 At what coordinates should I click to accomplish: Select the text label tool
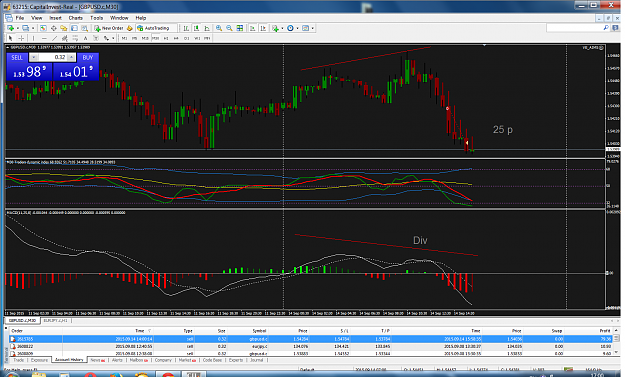(x=85, y=38)
